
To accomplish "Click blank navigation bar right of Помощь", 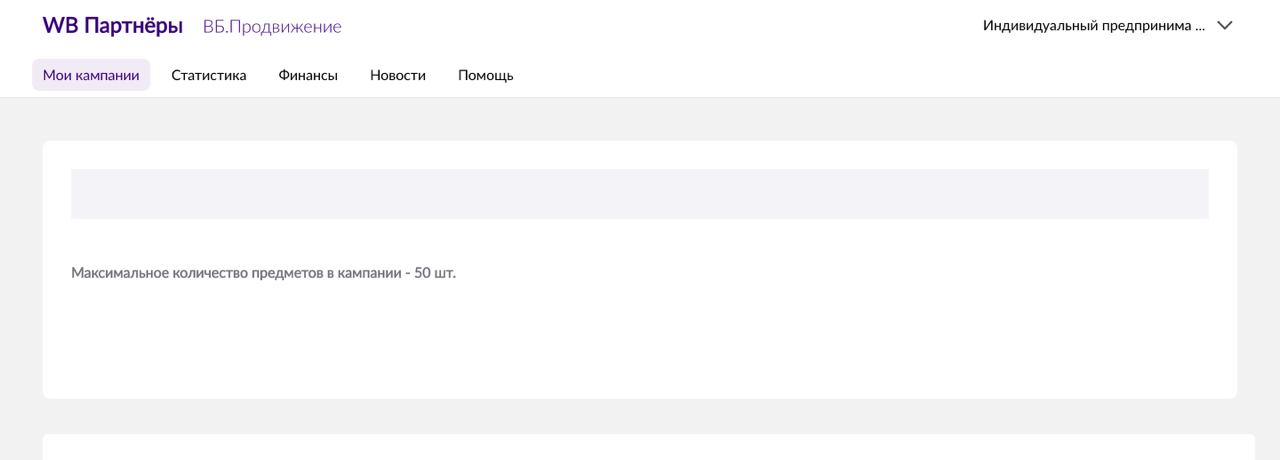I will pos(850,75).
